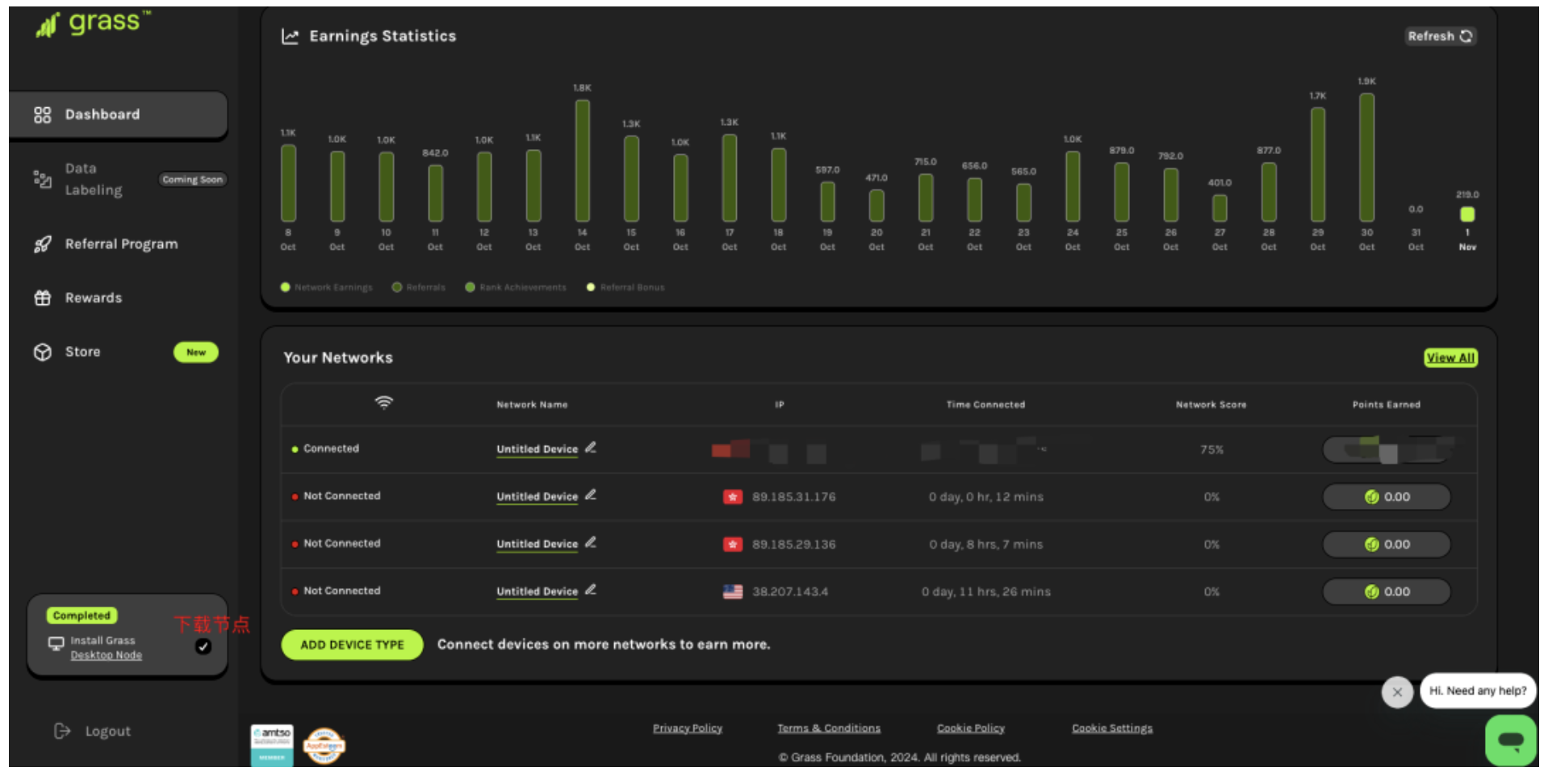
Task: Open the Store page
Action: (x=82, y=352)
